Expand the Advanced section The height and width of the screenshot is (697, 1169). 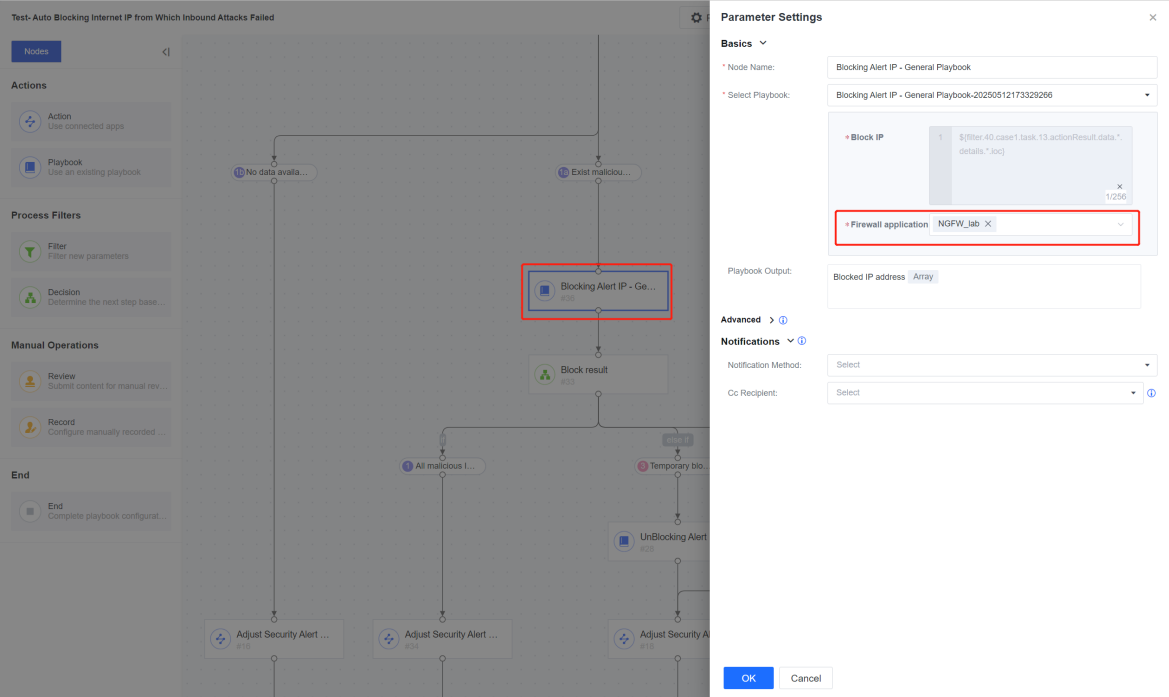772,320
